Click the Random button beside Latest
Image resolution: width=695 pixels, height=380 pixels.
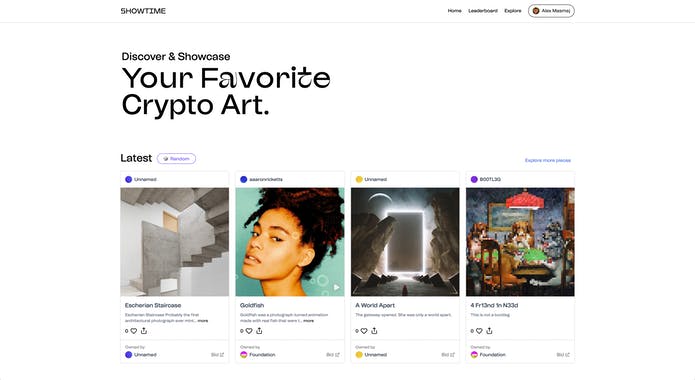point(176,159)
